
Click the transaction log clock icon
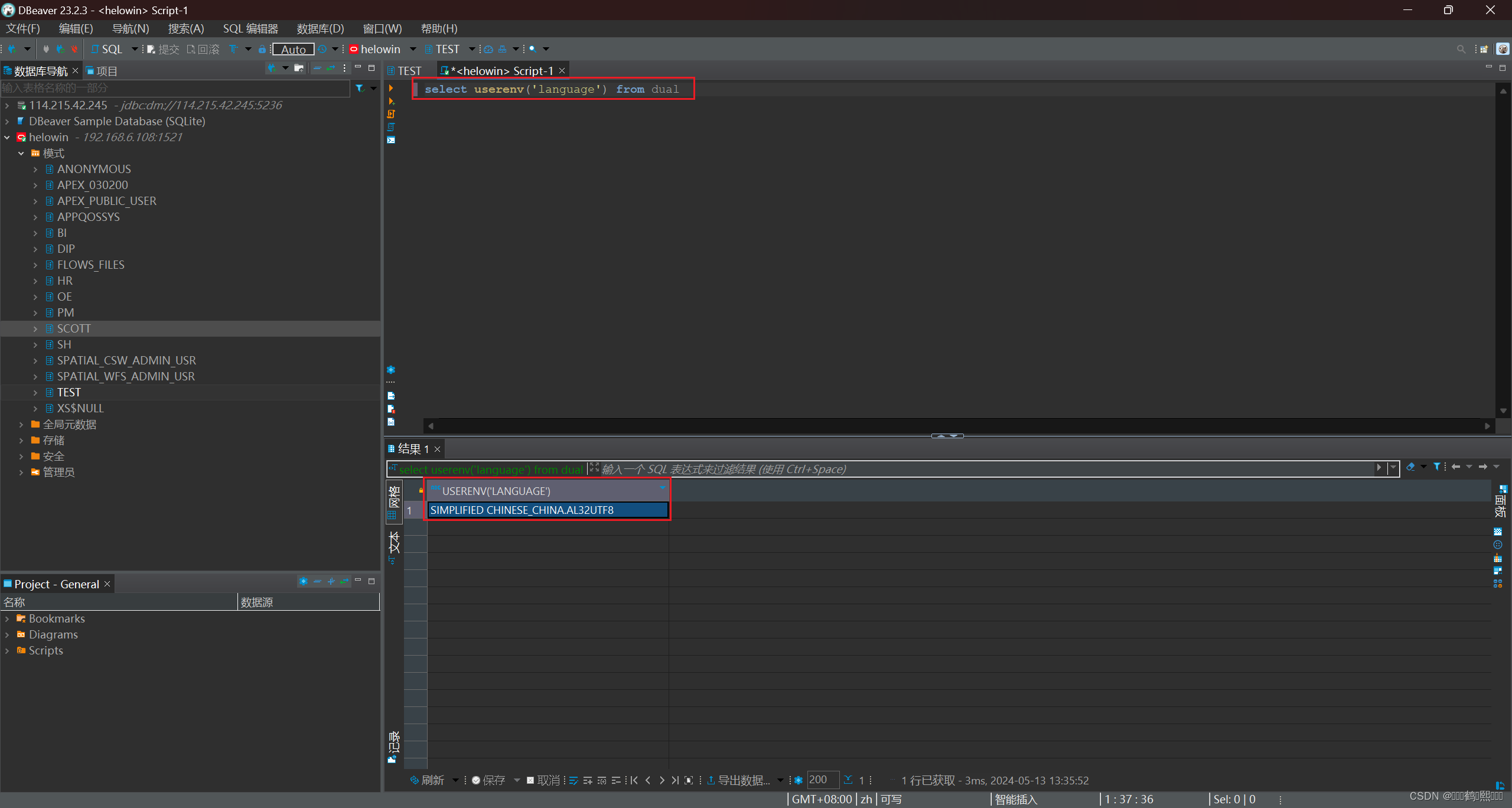pyautogui.click(x=322, y=49)
